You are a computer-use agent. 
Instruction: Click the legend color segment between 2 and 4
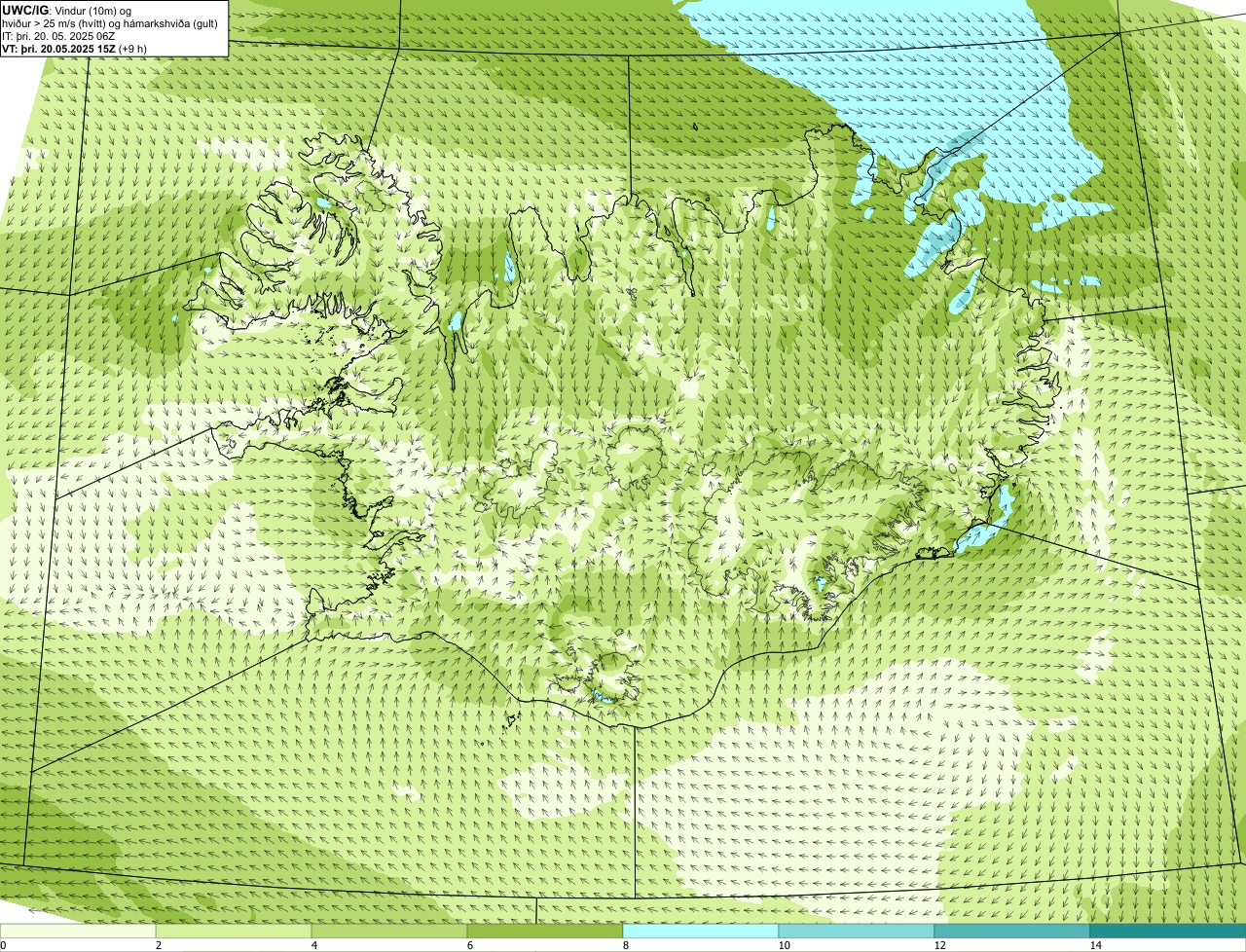click(234, 931)
